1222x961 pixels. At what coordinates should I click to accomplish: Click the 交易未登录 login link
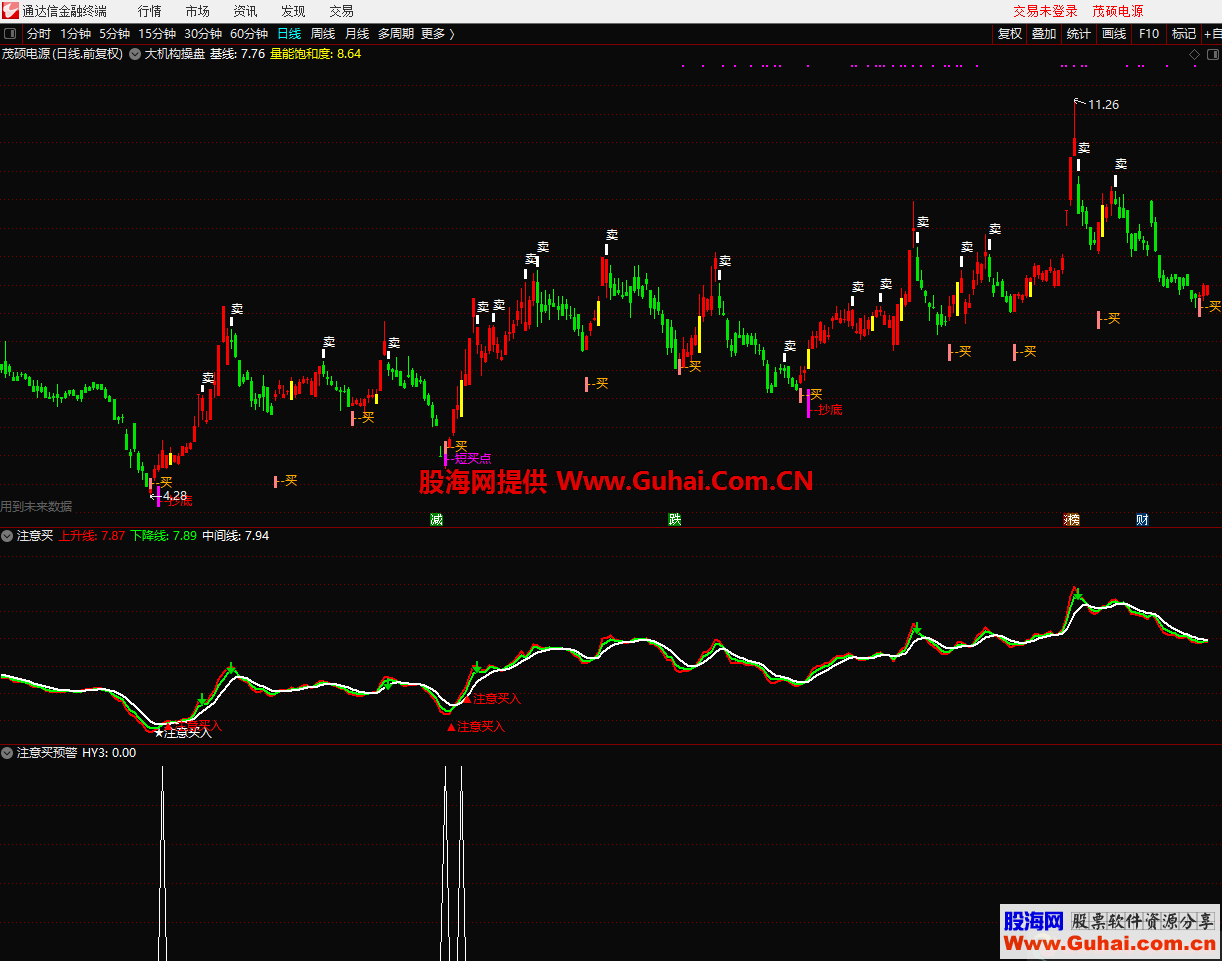1046,11
